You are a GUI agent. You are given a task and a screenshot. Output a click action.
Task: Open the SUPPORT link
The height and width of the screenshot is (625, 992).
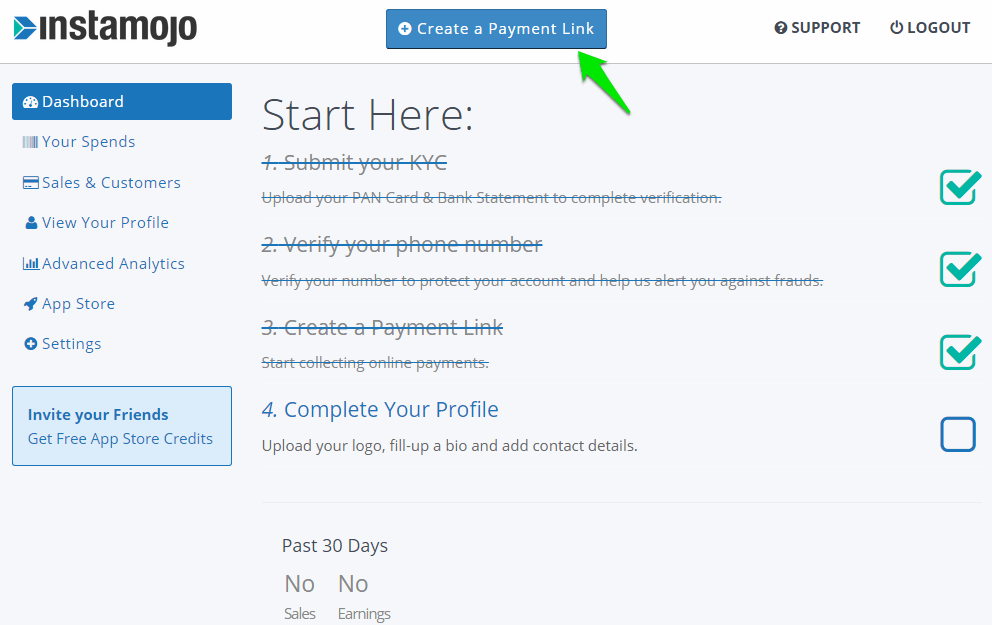point(817,28)
